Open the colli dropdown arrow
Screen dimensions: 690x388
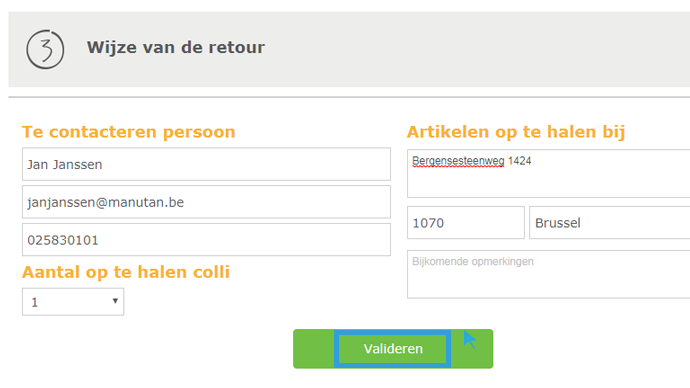[115, 301]
